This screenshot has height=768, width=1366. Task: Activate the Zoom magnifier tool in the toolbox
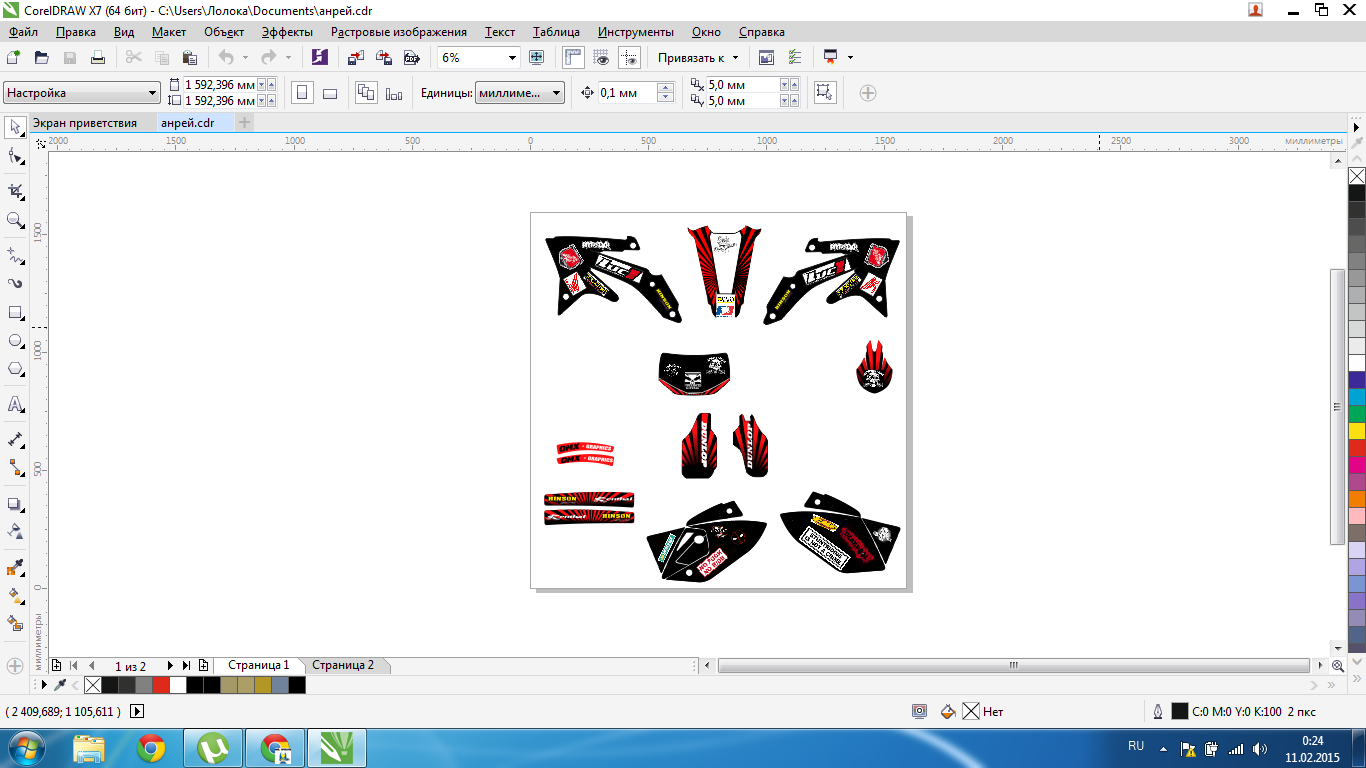[x=15, y=220]
